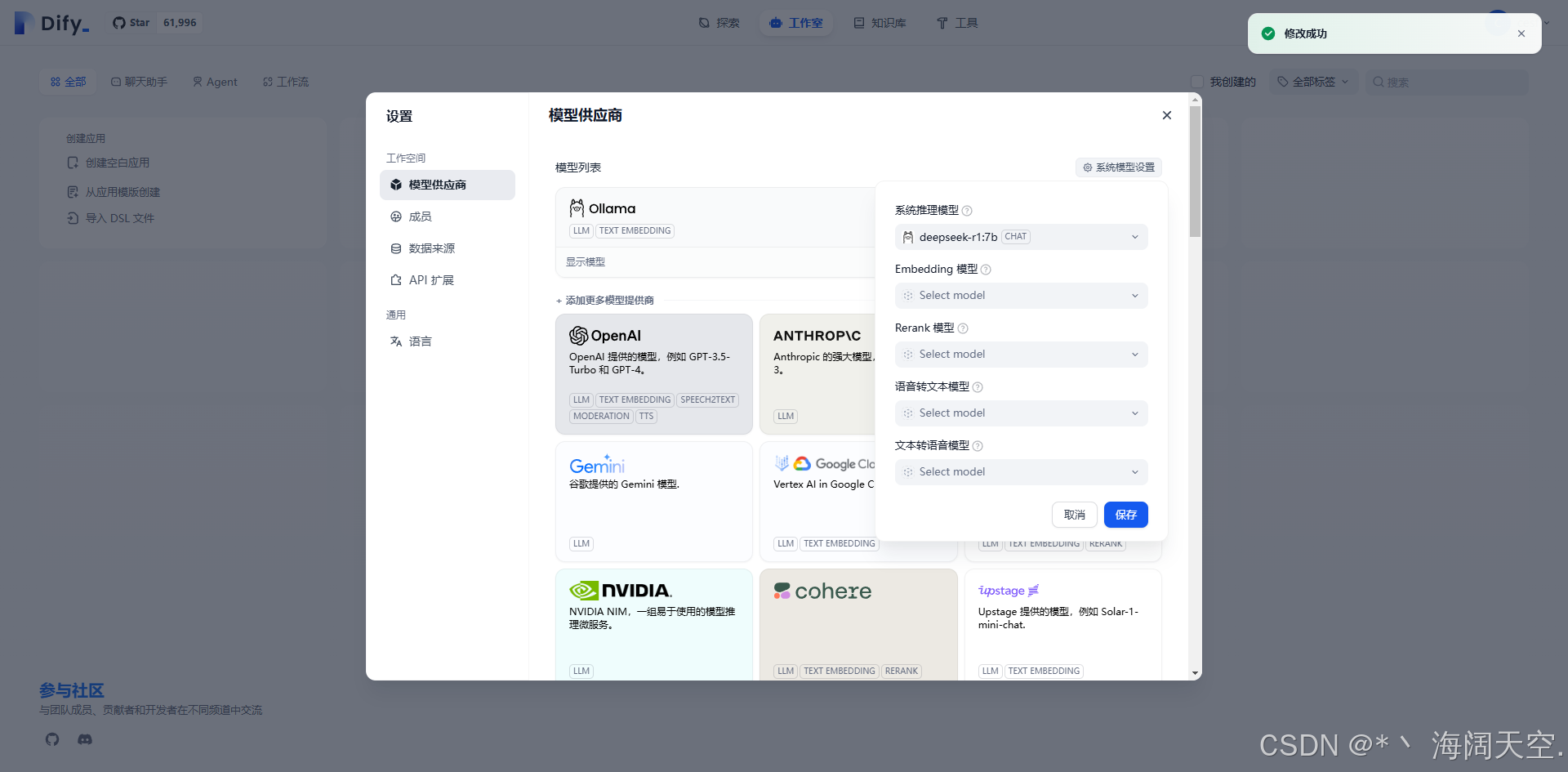The image size is (1568, 772).
Task: Click the 保存 button
Action: (x=1126, y=515)
